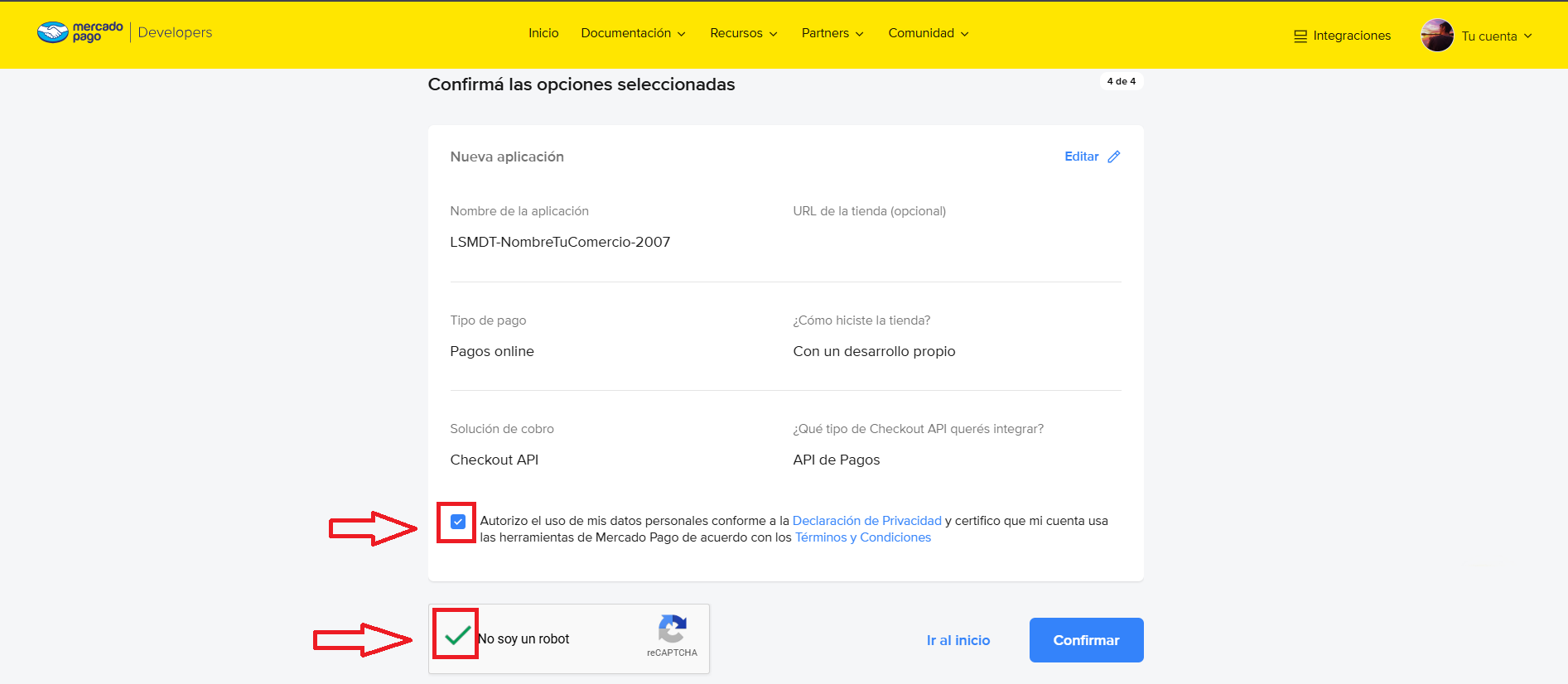This screenshot has height=684, width=1568.
Task: Click the 'Tipo de pago' label
Action: click(488, 320)
